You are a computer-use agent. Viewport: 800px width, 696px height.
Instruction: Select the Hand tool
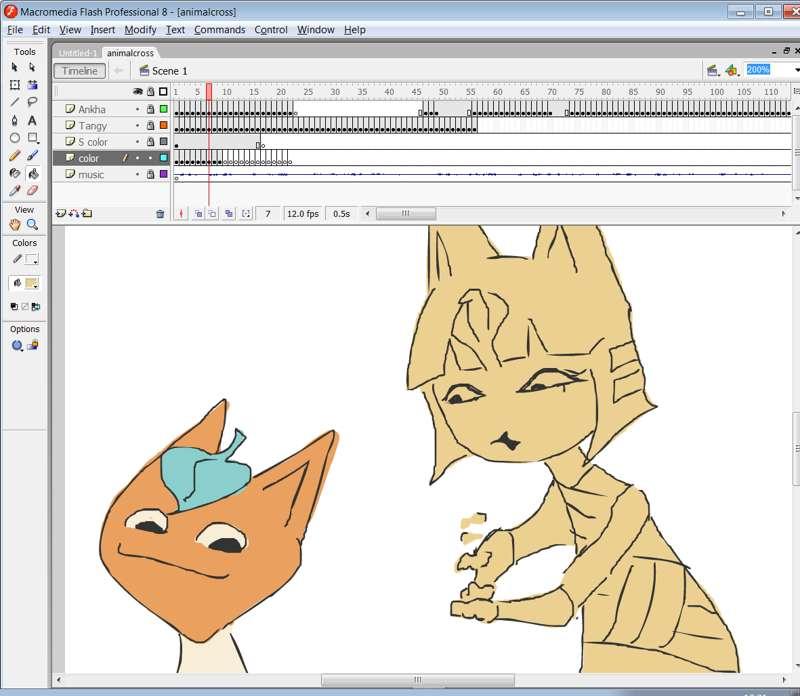[14, 225]
